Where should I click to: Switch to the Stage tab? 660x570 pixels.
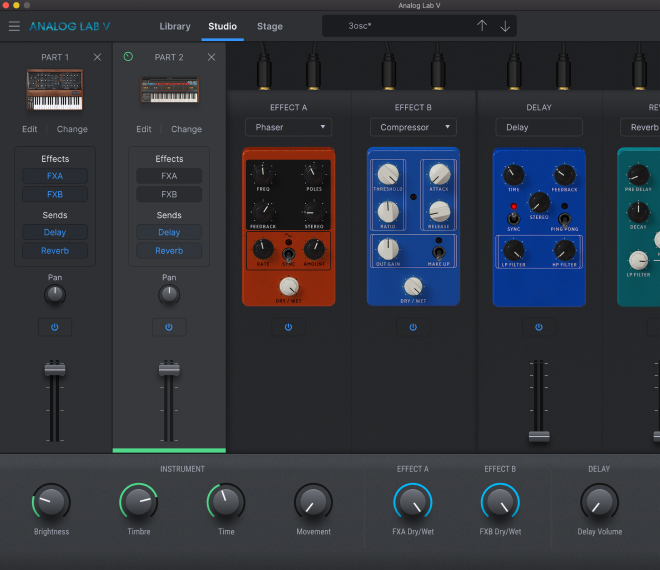pyautogui.click(x=270, y=26)
